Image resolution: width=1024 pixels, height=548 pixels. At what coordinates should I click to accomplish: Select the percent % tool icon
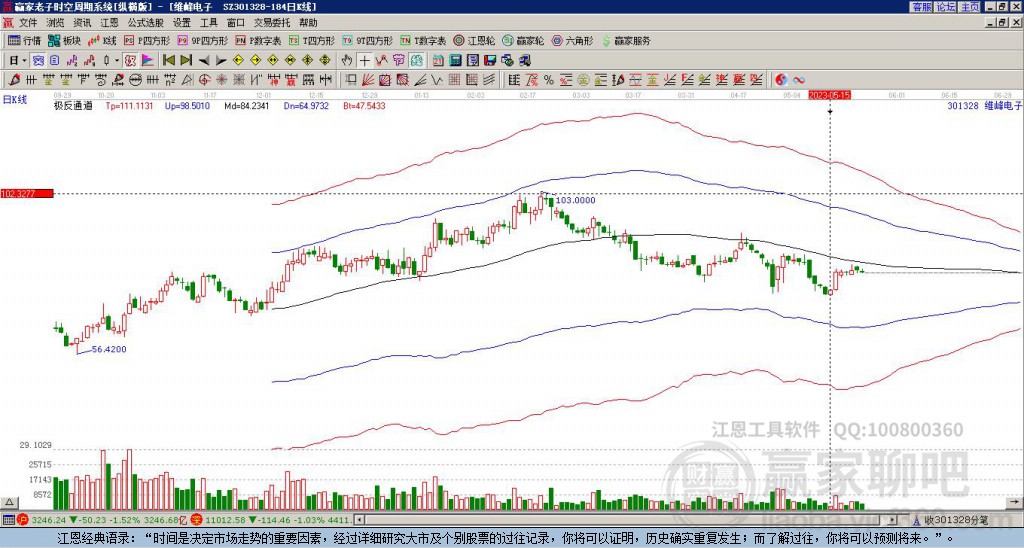549,80
